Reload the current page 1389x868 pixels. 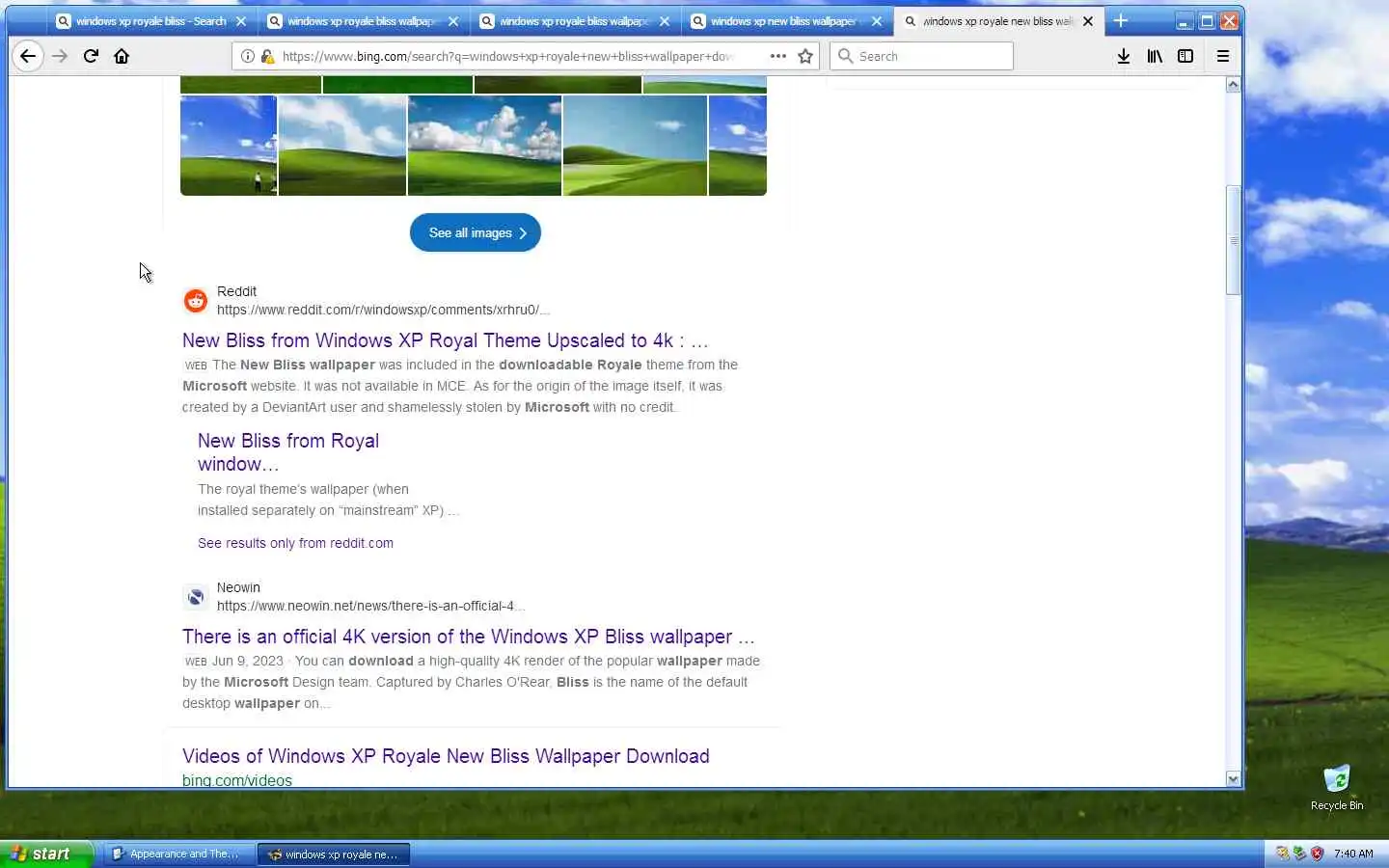(x=91, y=56)
